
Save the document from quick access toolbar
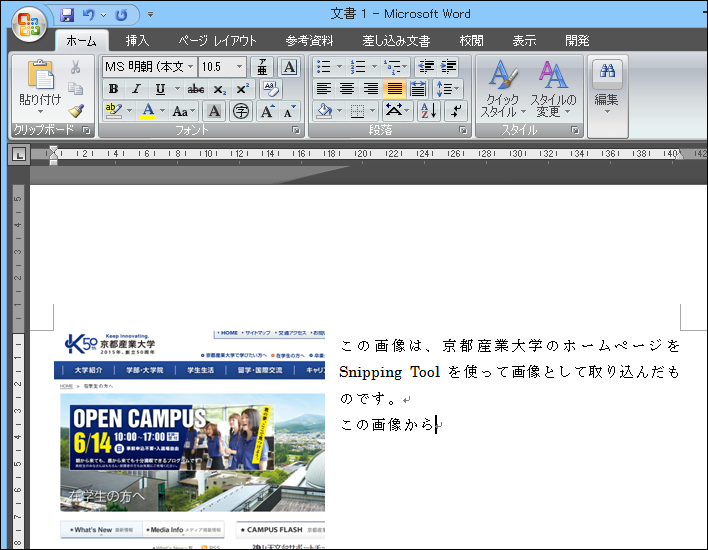67,15
